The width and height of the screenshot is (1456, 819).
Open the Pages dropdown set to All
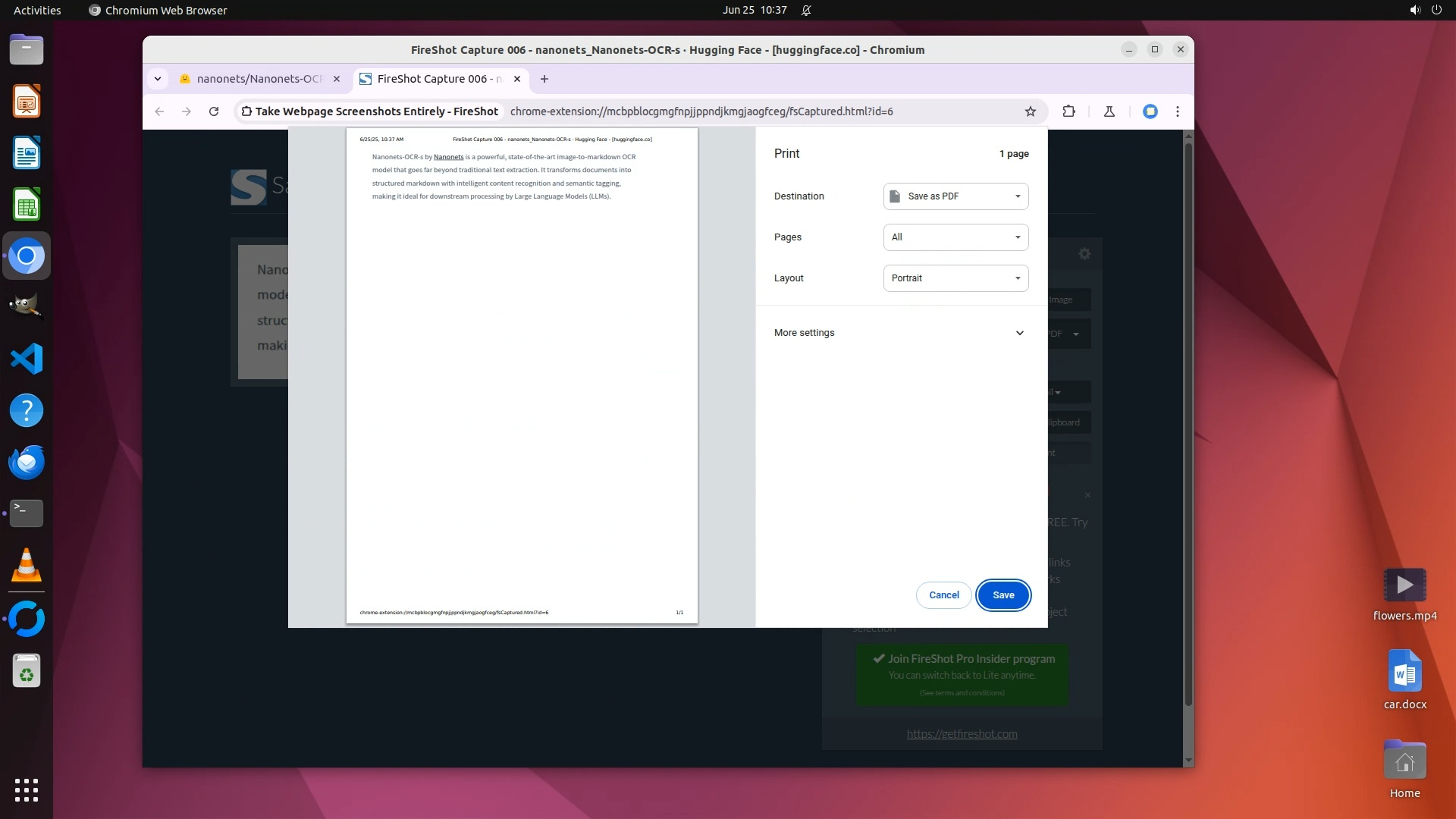[x=955, y=237]
